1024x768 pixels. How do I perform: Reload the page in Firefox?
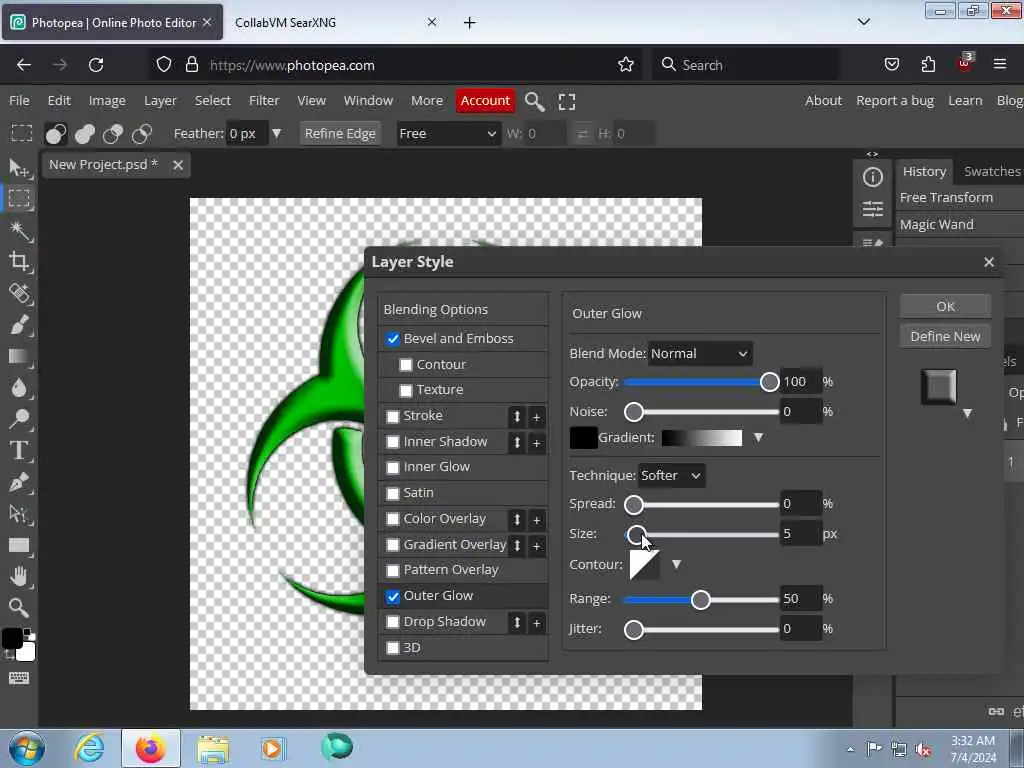tap(96, 65)
